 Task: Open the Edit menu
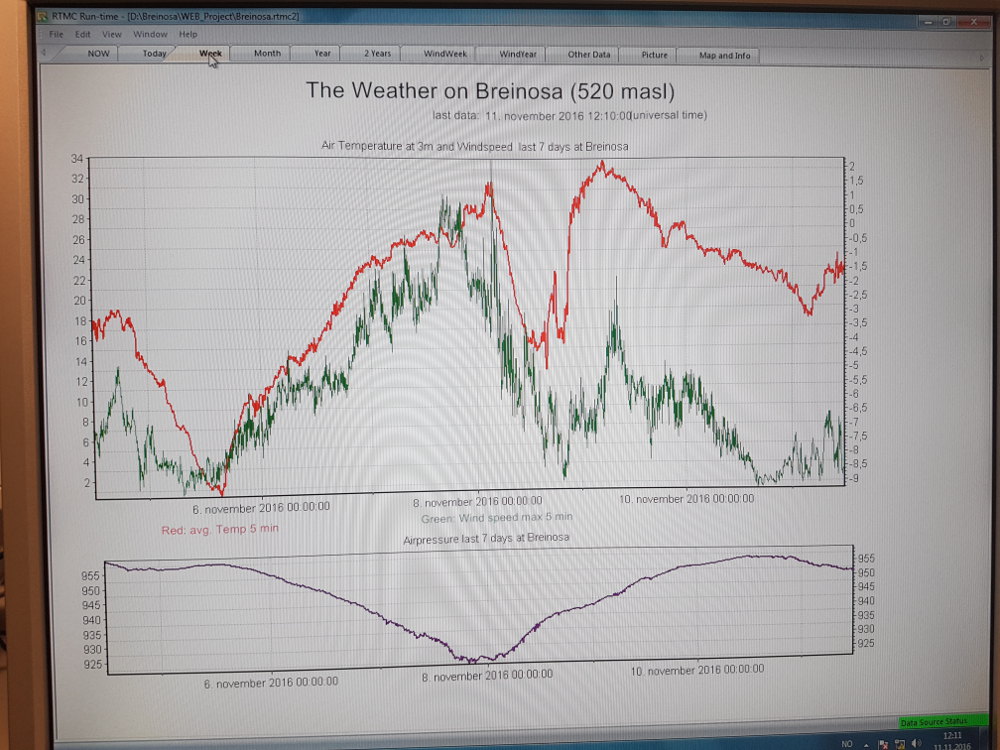[82, 34]
